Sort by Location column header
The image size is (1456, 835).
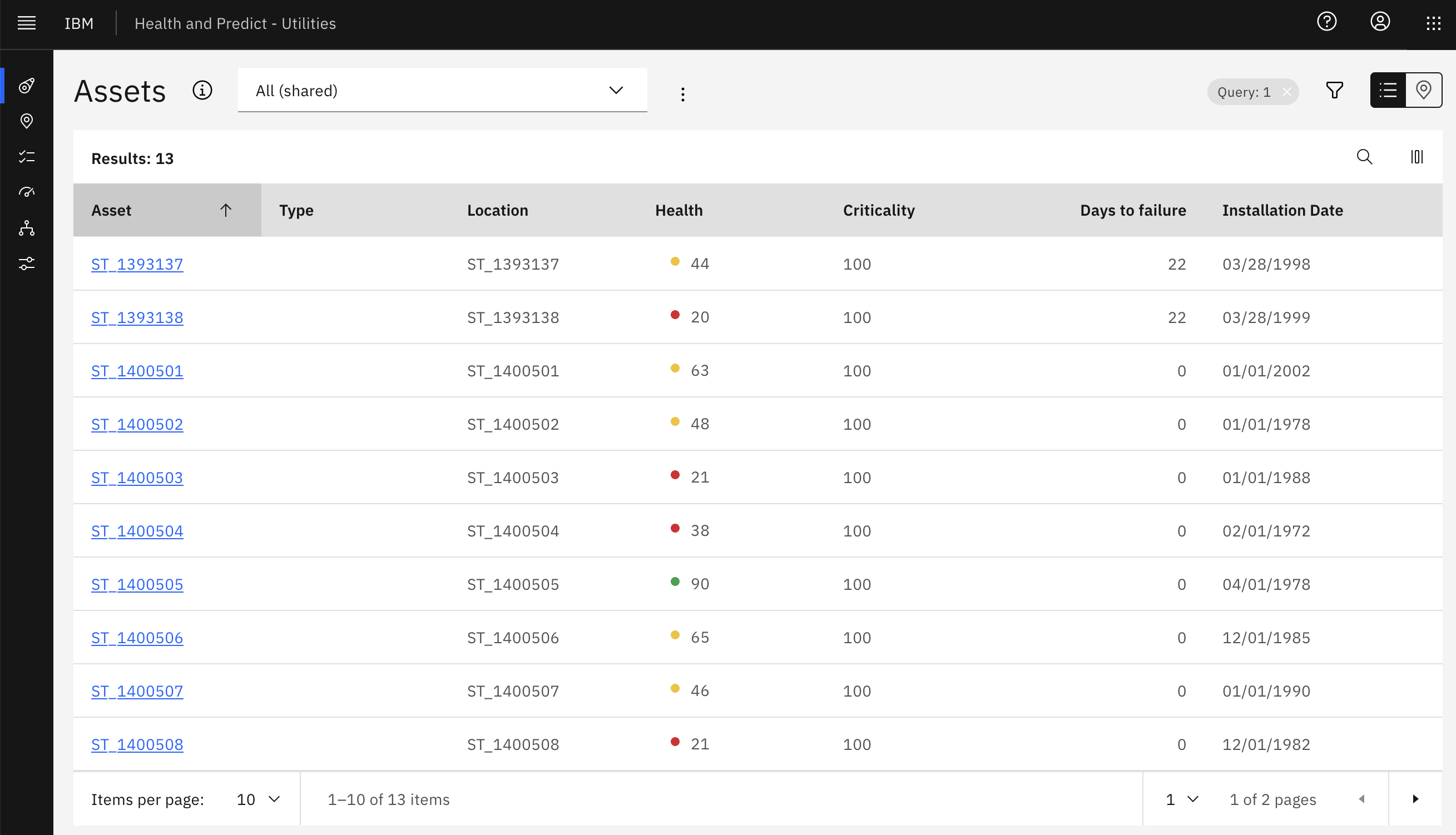pyautogui.click(x=497, y=210)
